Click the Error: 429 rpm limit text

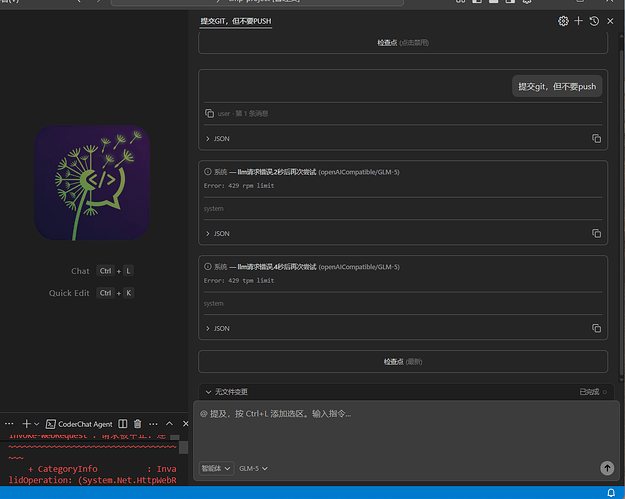coord(239,186)
